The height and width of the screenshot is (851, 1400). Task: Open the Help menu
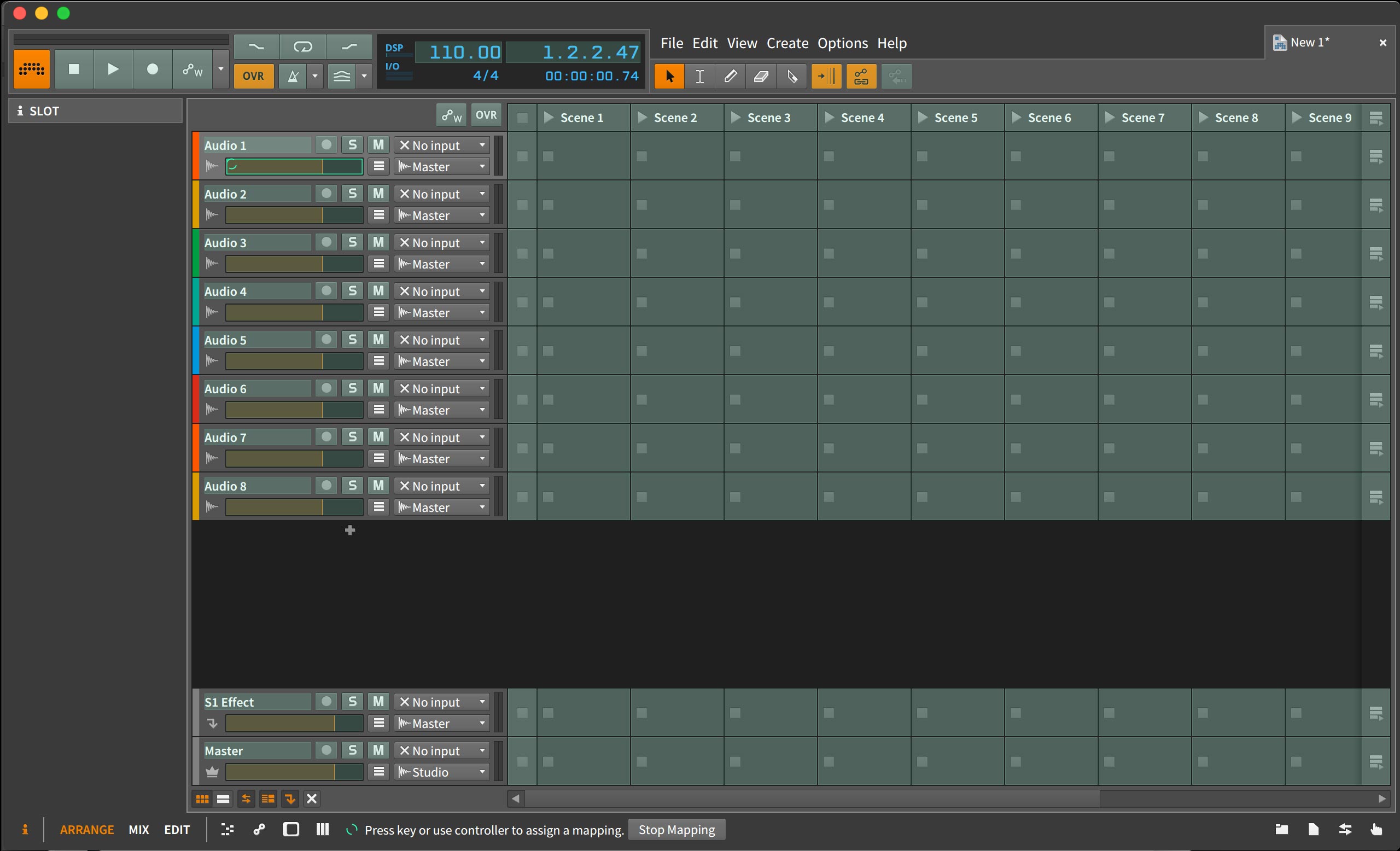(892, 43)
